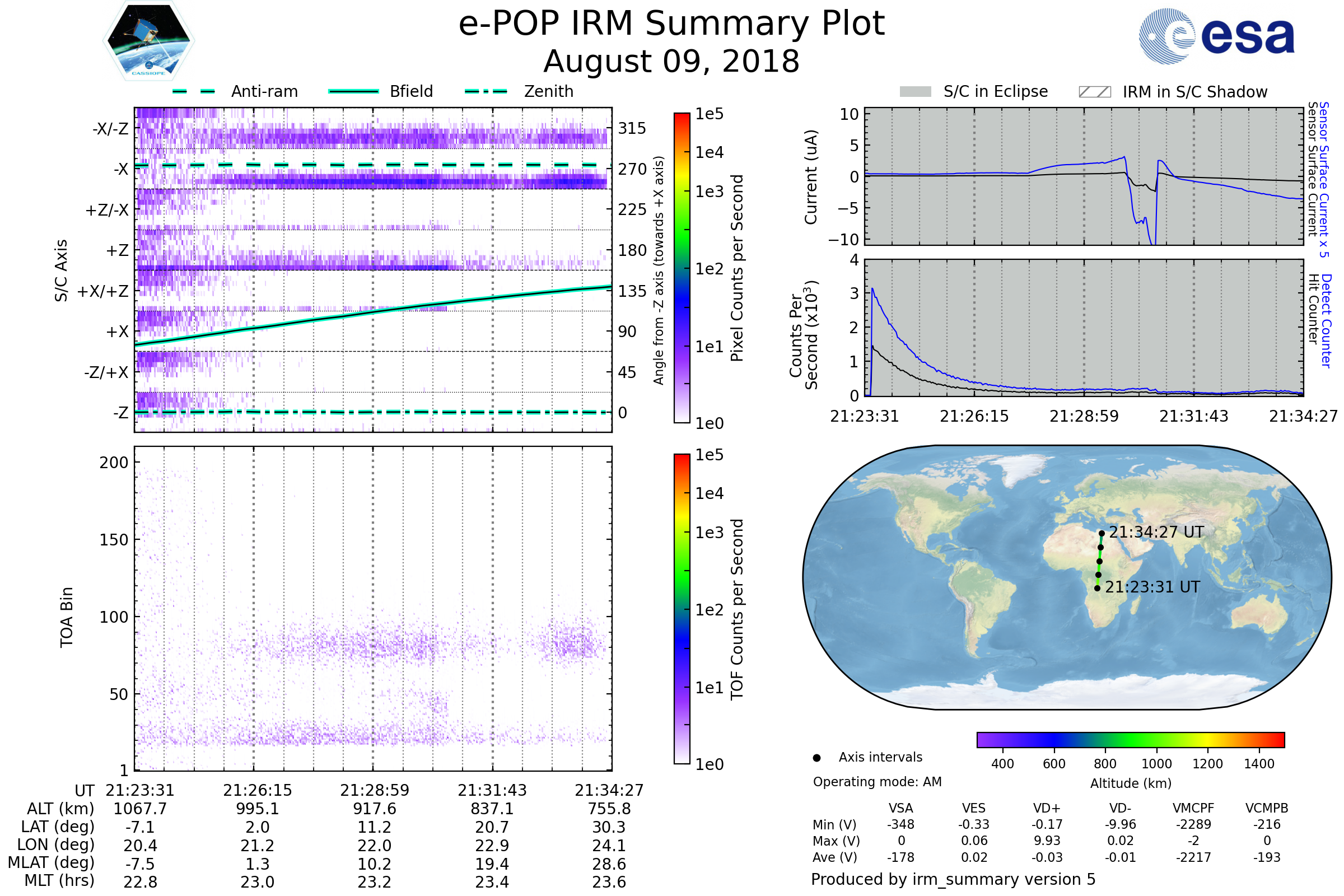Click the Pixel Counts per Second colorbar
Viewport: 1344px width, 896px height.
click(x=682, y=269)
